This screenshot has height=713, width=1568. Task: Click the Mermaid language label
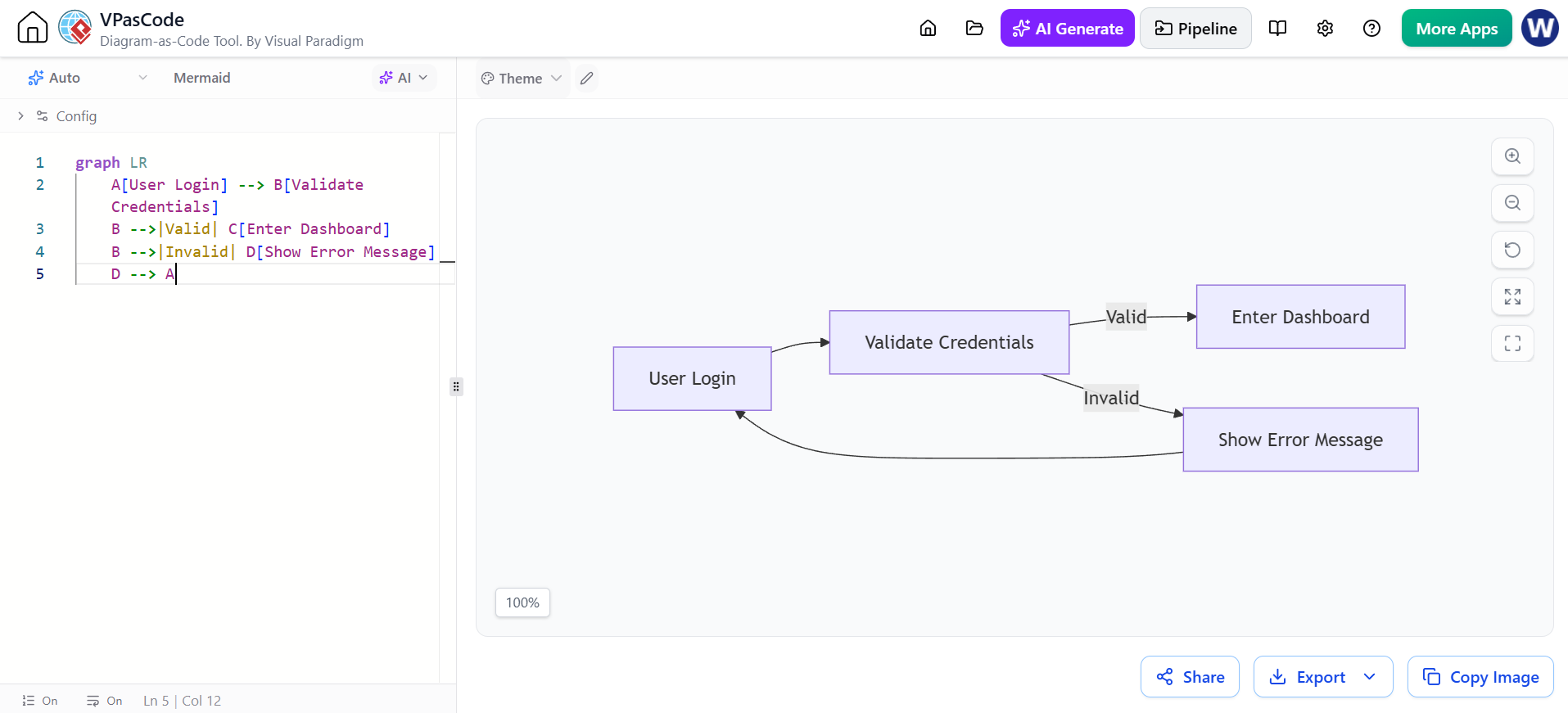[202, 78]
